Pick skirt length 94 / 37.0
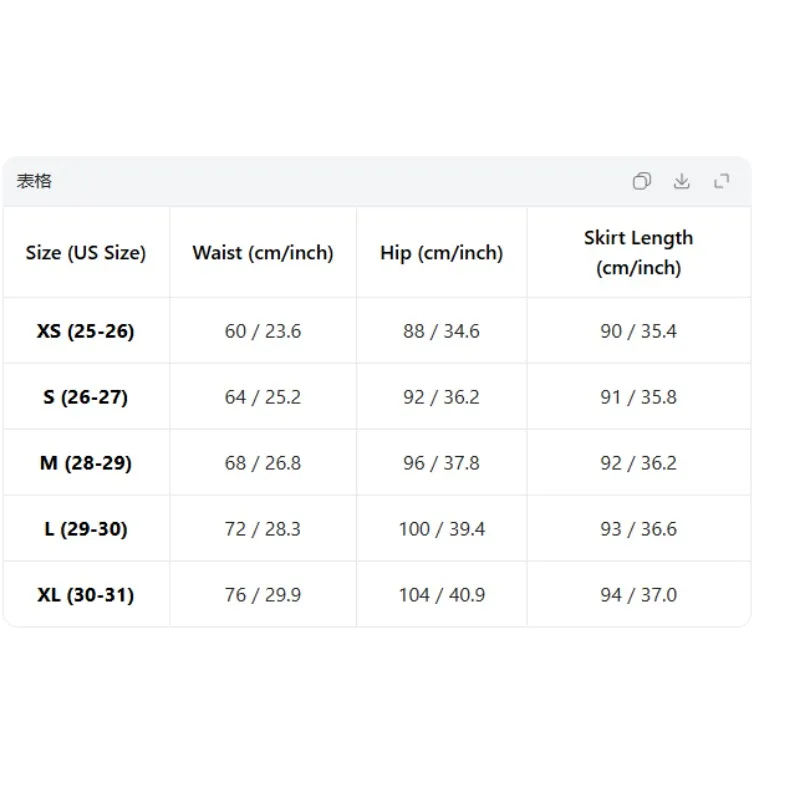The image size is (800, 800). coord(639,594)
